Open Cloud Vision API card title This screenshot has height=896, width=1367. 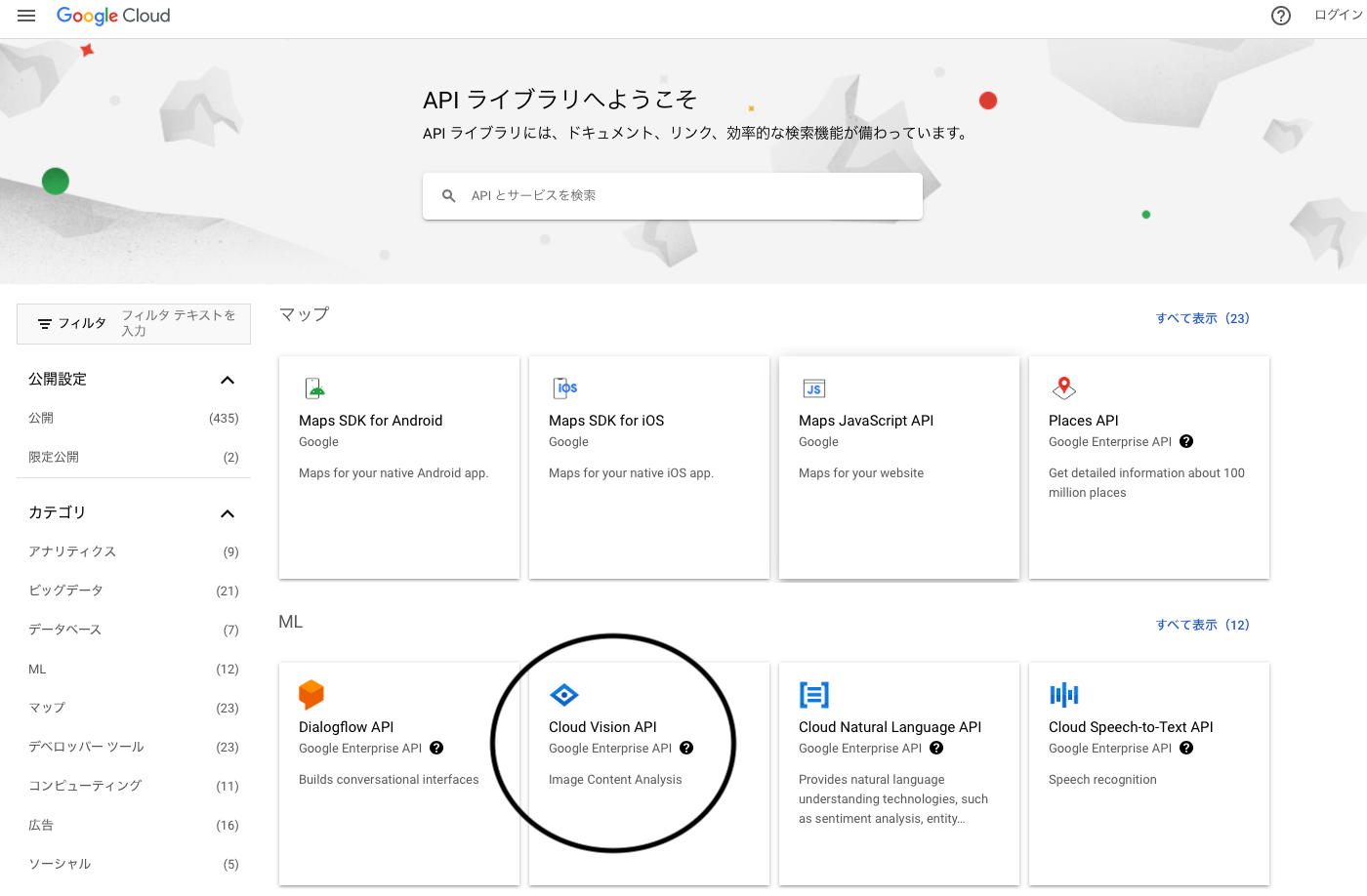click(x=602, y=727)
